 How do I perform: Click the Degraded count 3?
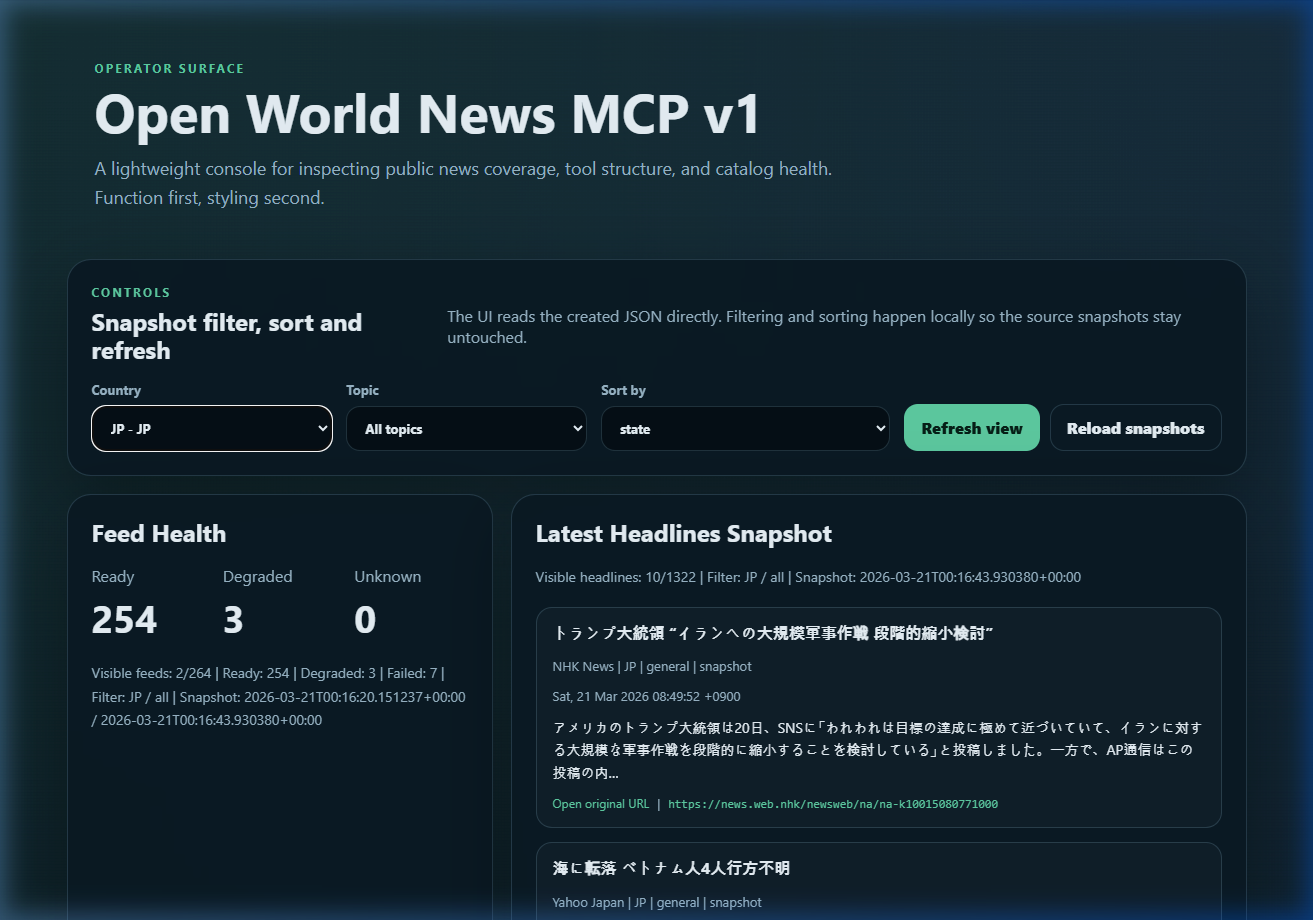(x=233, y=620)
